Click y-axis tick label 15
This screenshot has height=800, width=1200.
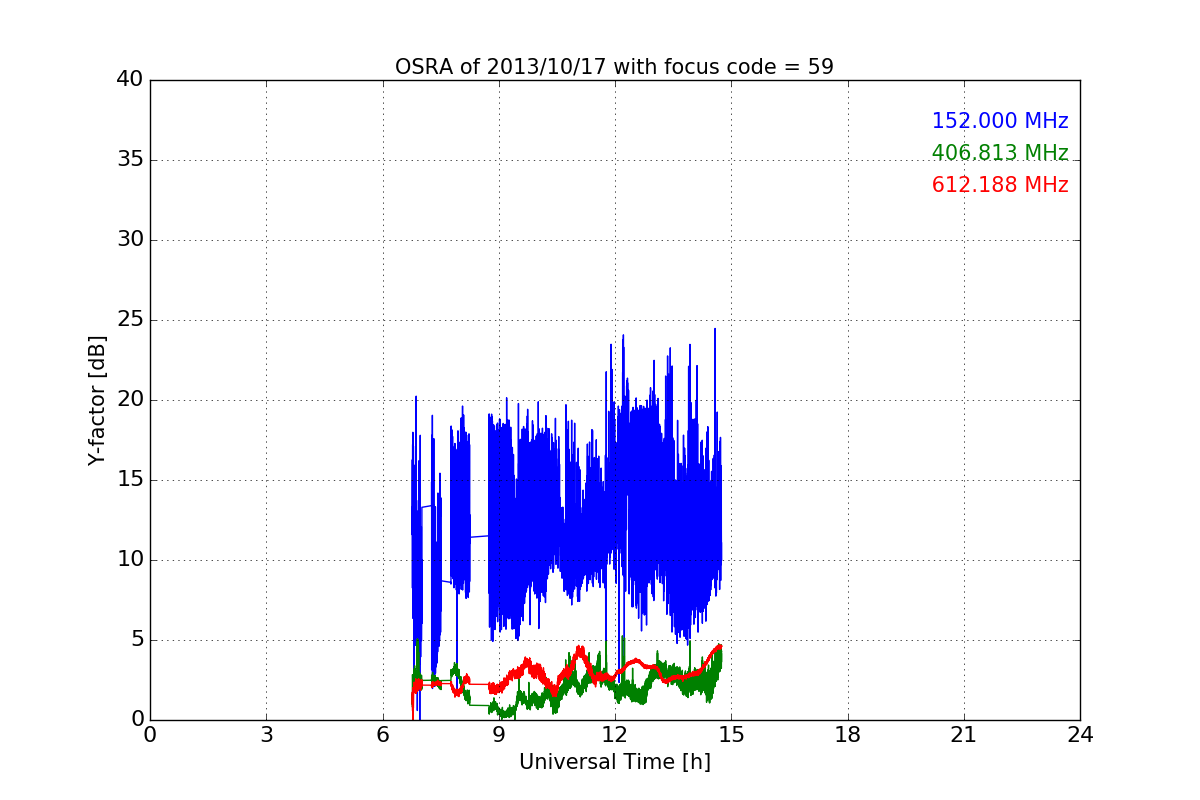coord(129,480)
